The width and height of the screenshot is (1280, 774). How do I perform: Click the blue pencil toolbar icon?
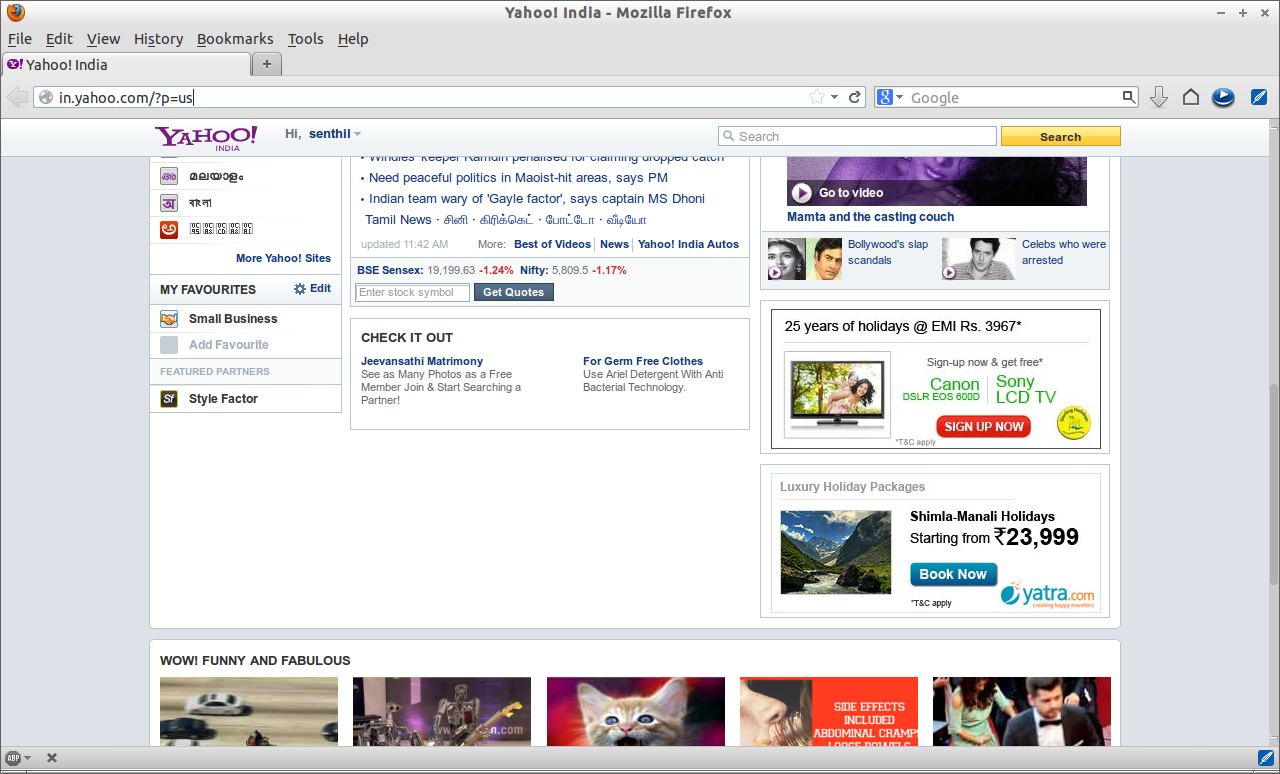[x=1259, y=97]
